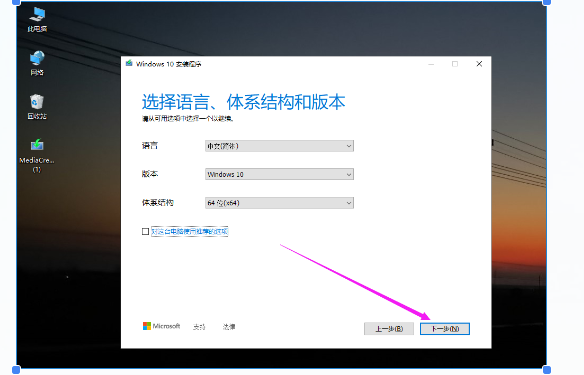Open the architecture dropdown showing 64-bit (x64)

[279, 203]
